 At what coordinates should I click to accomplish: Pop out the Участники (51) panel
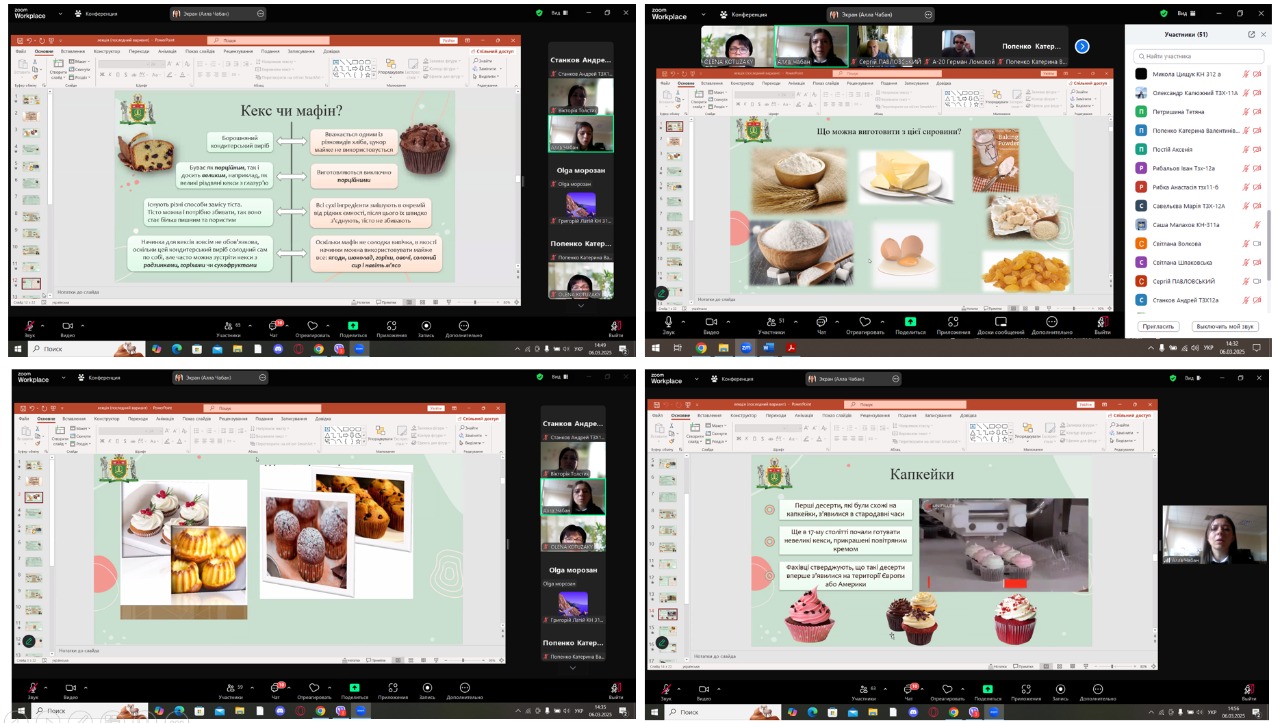1251,34
